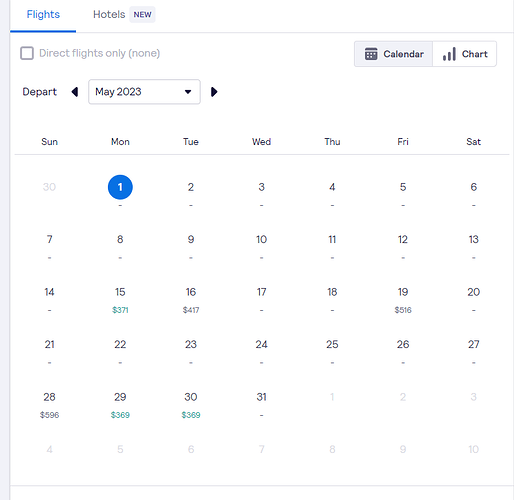Open the Hotels tab
The width and height of the screenshot is (514, 500).
pyautogui.click(x=109, y=15)
